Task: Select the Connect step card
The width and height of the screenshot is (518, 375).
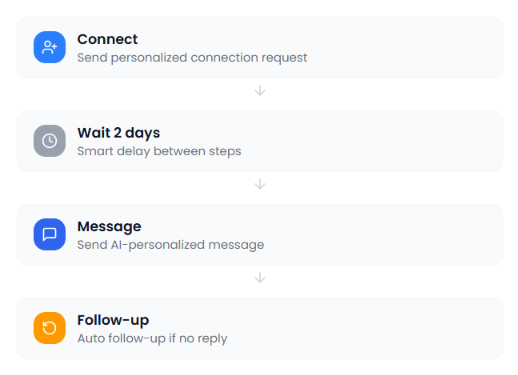Action: pos(260,48)
